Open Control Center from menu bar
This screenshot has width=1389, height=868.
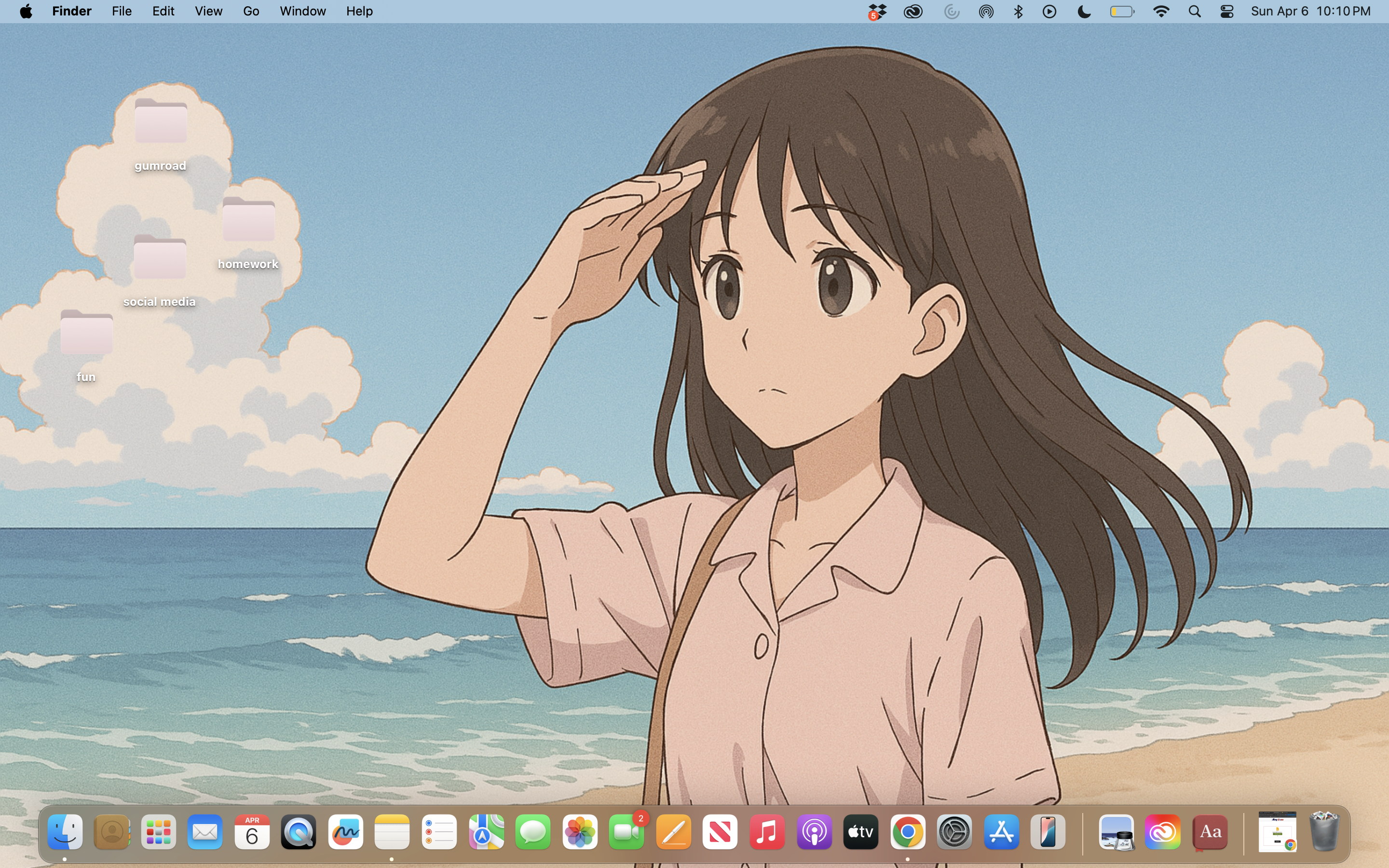[x=1227, y=12]
